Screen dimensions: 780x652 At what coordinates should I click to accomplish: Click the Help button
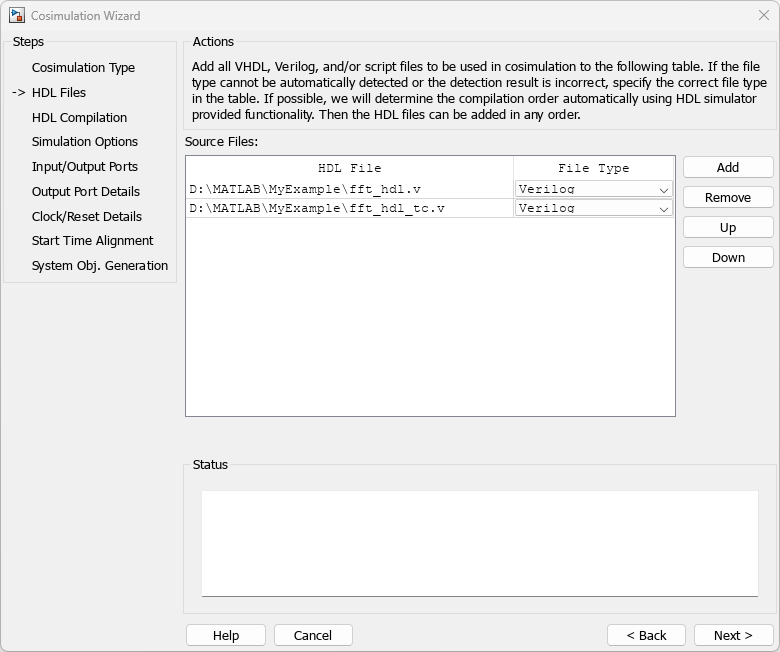(226, 635)
